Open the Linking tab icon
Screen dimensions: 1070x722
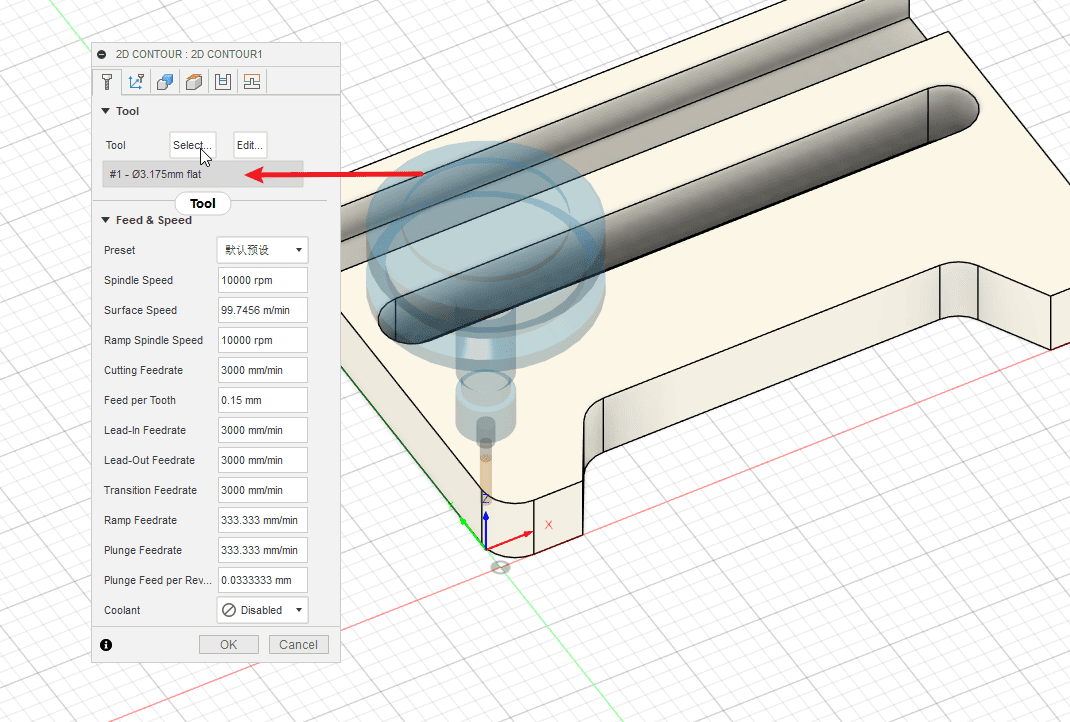(252, 82)
